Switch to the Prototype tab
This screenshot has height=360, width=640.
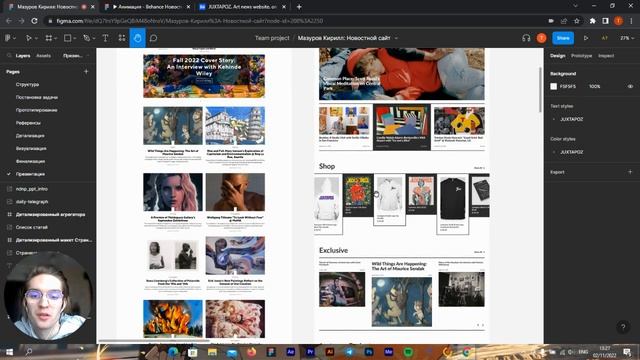tap(581, 56)
